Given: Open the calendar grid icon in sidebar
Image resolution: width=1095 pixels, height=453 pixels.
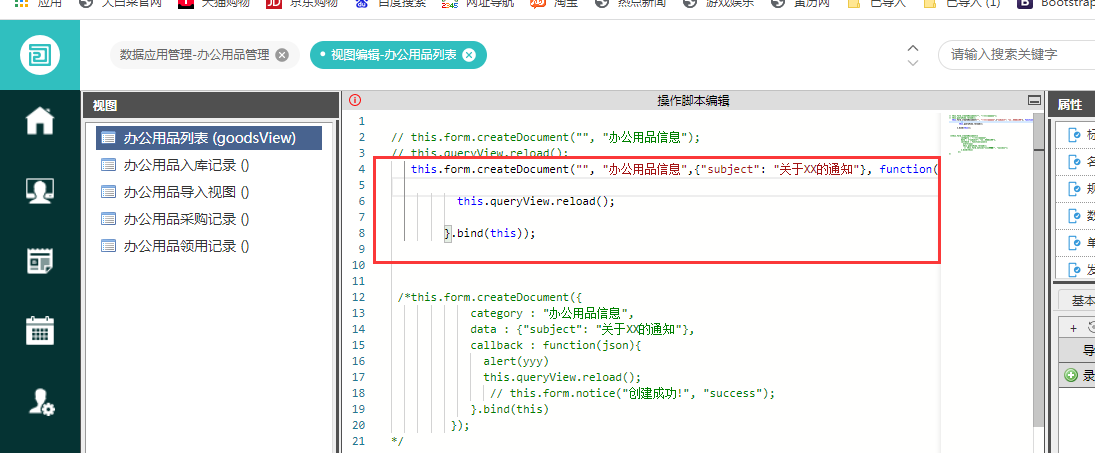Looking at the screenshot, I should click(40, 330).
